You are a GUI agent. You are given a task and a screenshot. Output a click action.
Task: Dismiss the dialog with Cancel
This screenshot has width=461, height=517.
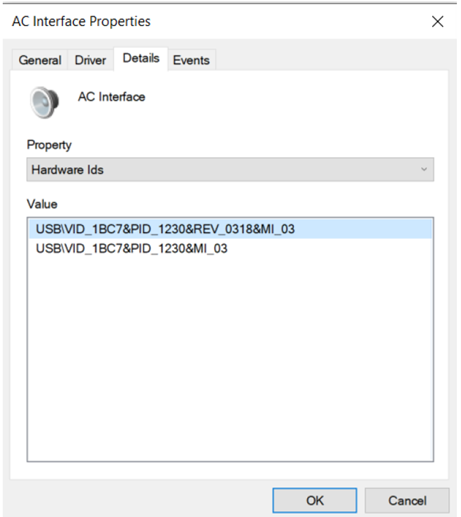[x=407, y=500]
